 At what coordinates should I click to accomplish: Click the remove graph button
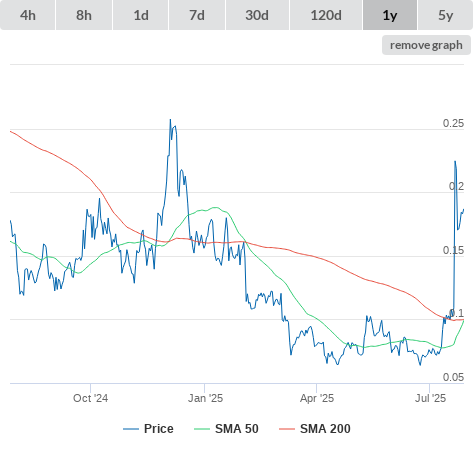pos(426,45)
